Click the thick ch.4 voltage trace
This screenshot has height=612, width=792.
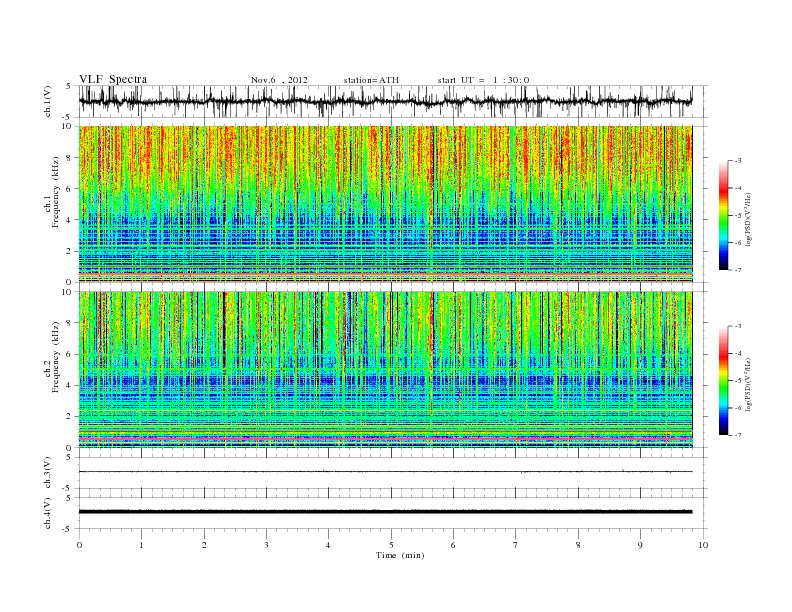pos(385,512)
